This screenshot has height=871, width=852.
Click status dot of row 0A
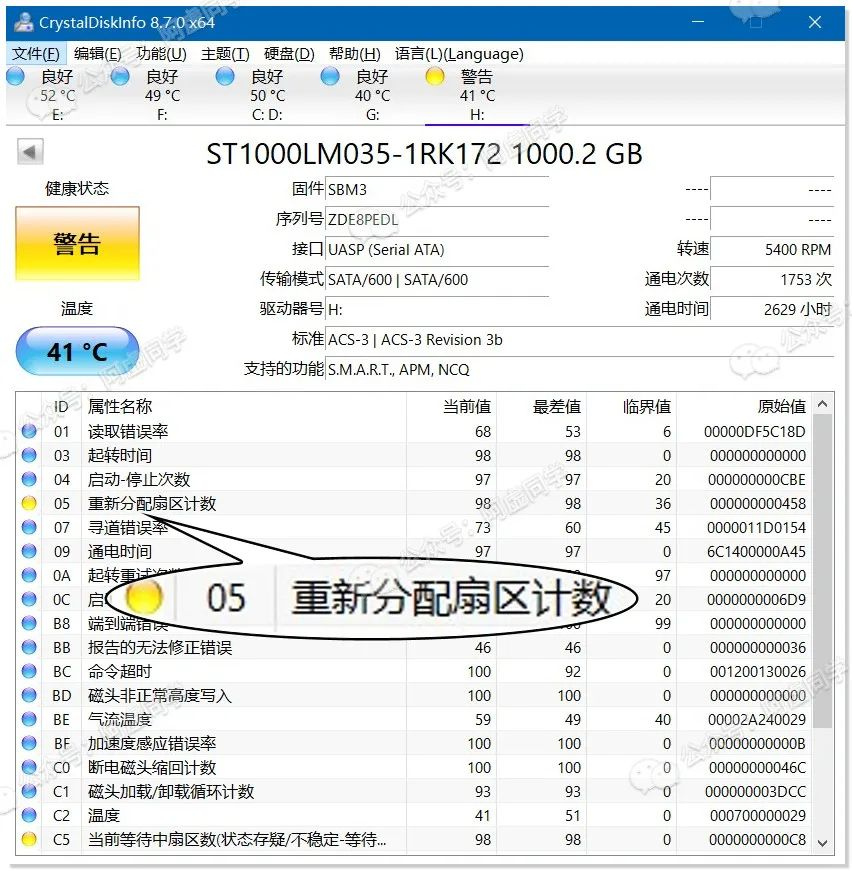pos(29,575)
